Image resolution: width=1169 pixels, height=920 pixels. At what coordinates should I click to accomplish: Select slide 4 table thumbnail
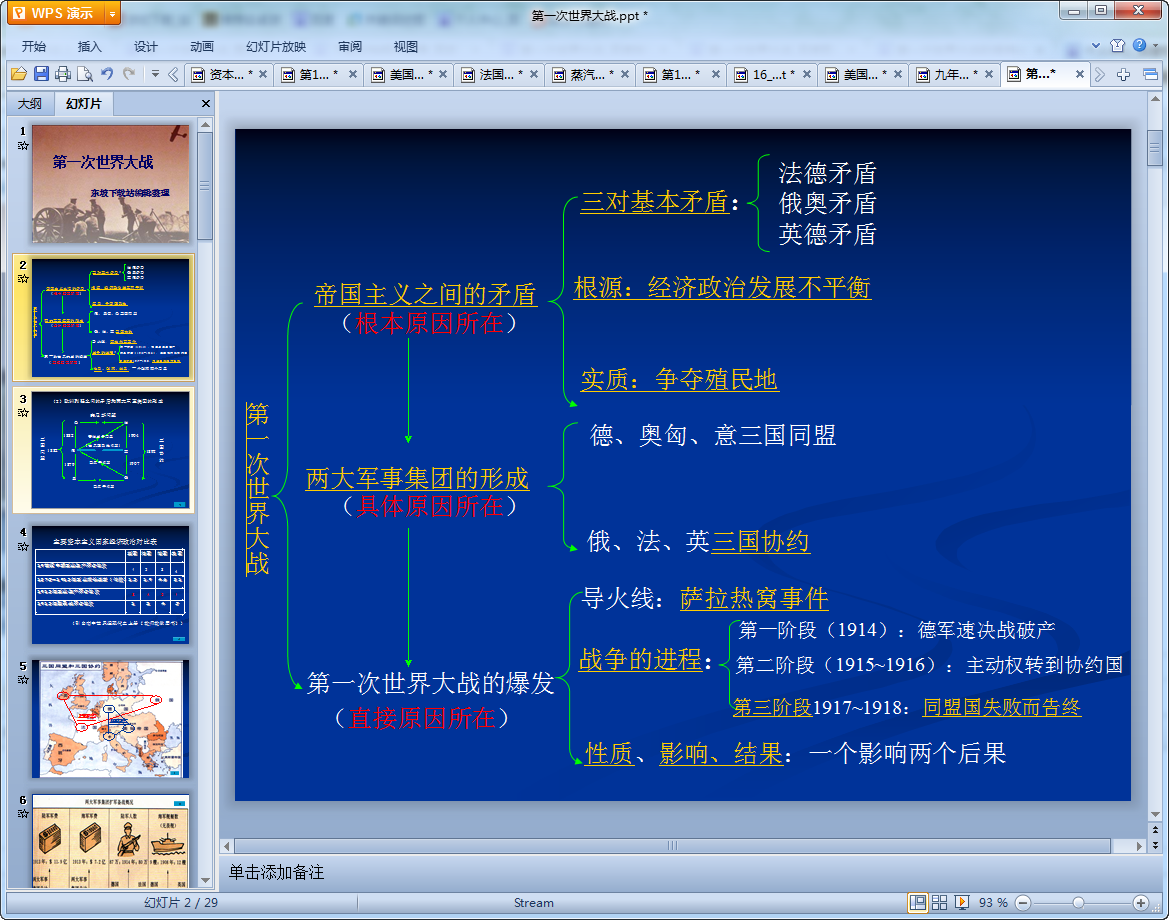(110, 585)
